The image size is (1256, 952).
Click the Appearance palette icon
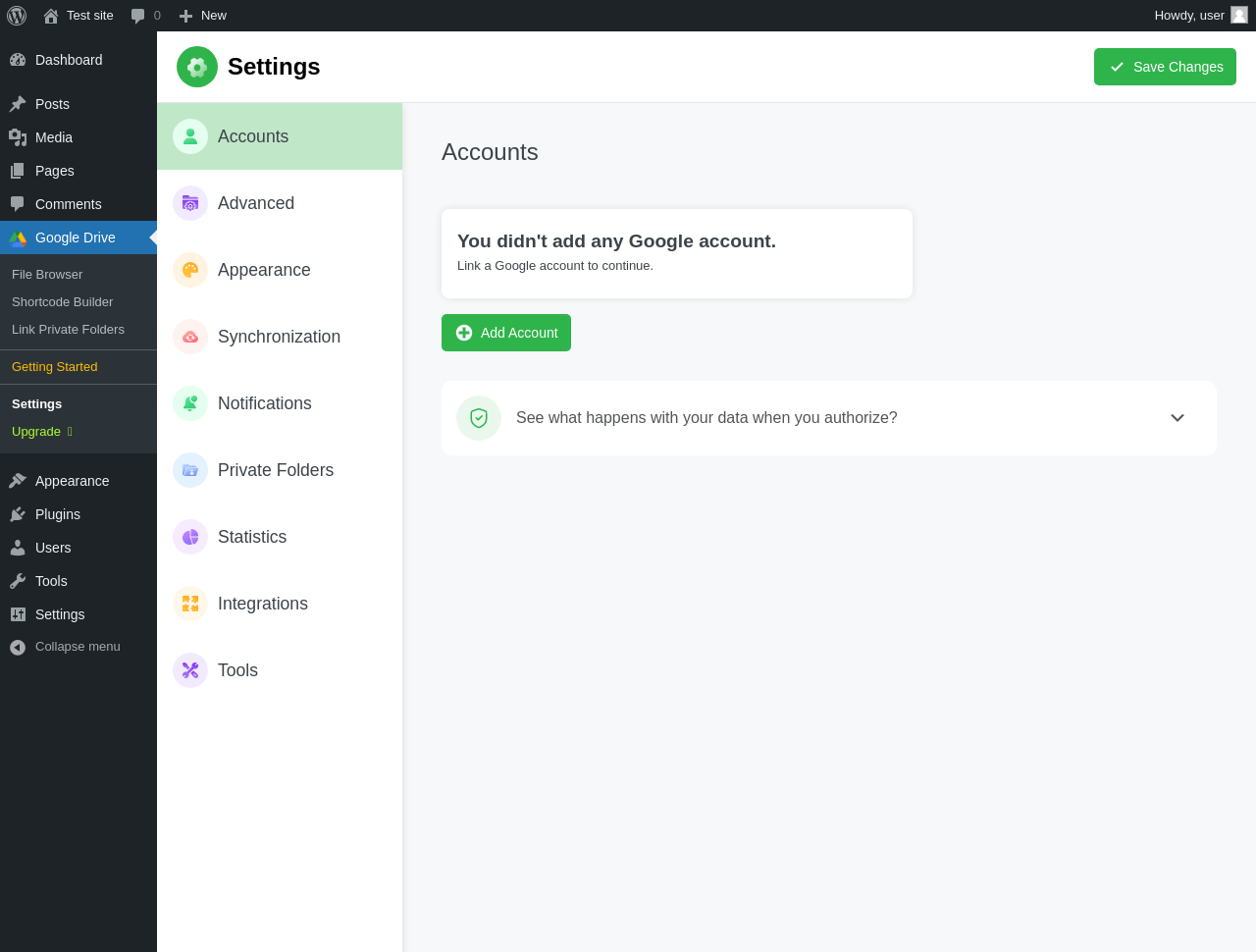(x=190, y=270)
